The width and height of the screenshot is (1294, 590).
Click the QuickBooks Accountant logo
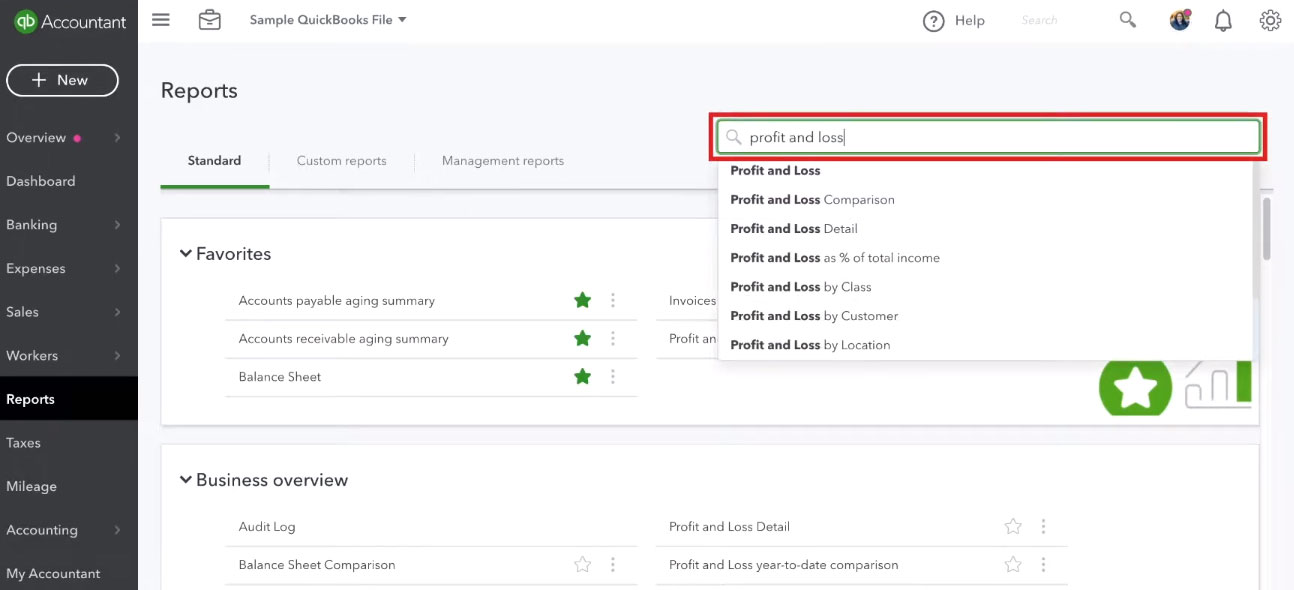pyautogui.click(x=70, y=21)
